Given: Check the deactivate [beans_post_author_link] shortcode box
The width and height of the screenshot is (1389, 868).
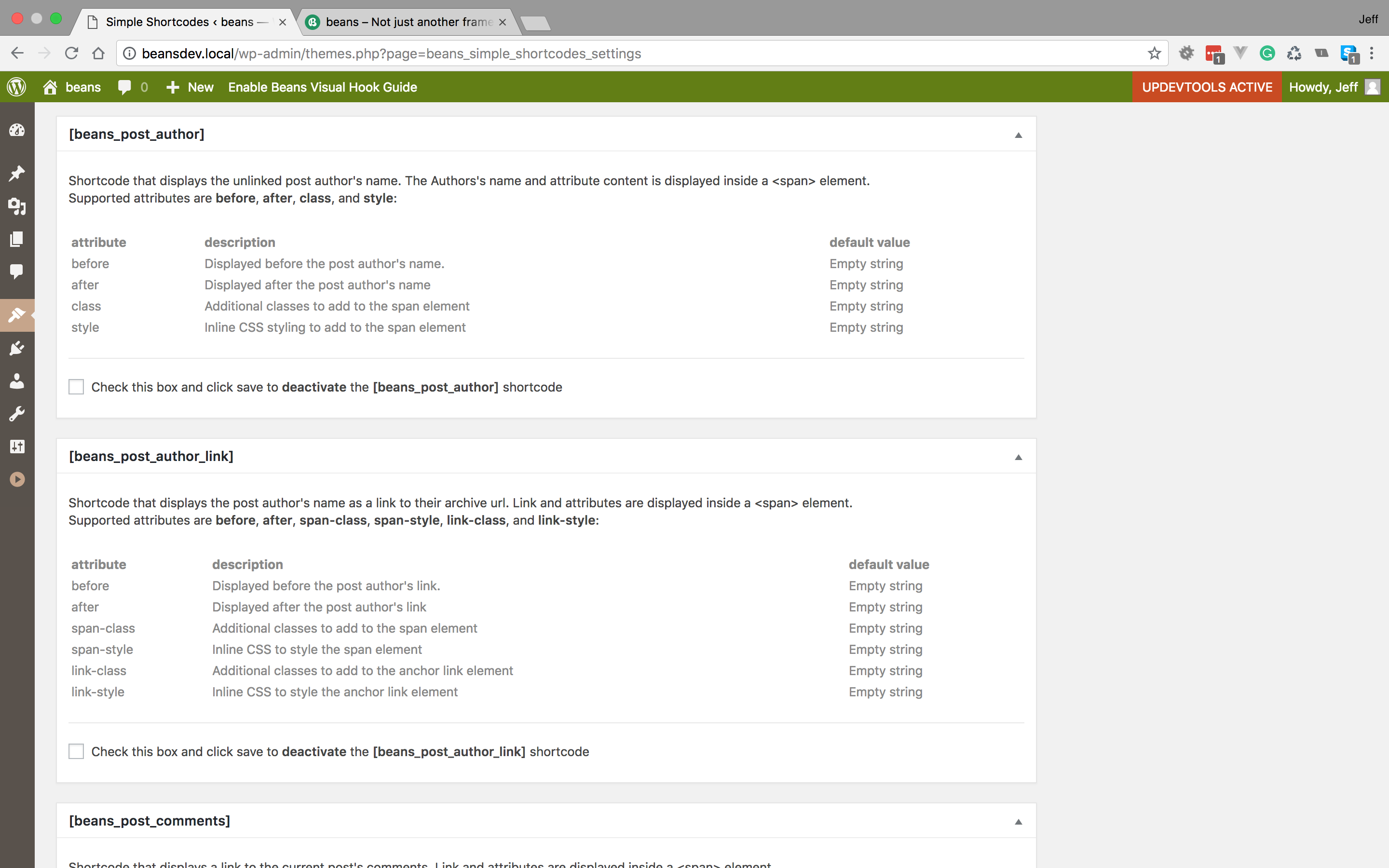Looking at the screenshot, I should (x=76, y=751).
